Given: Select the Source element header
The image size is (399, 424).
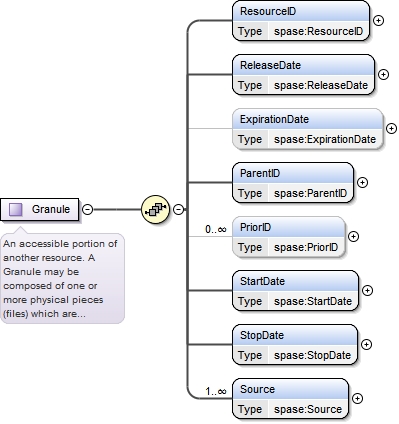Looking at the screenshot, I should click(290, 389).
